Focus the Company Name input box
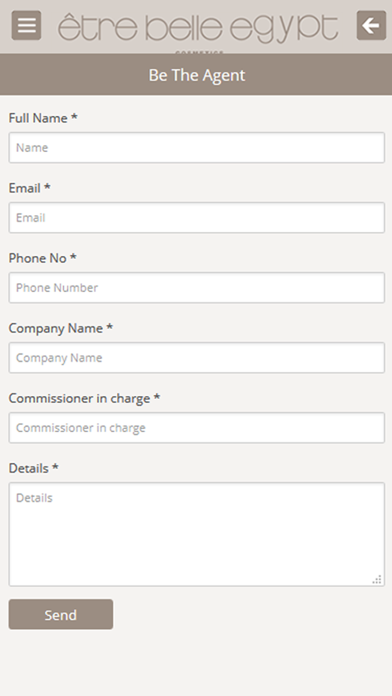This screenshot has width=392, height=696. pyautogui.click(x=197, y=358)
